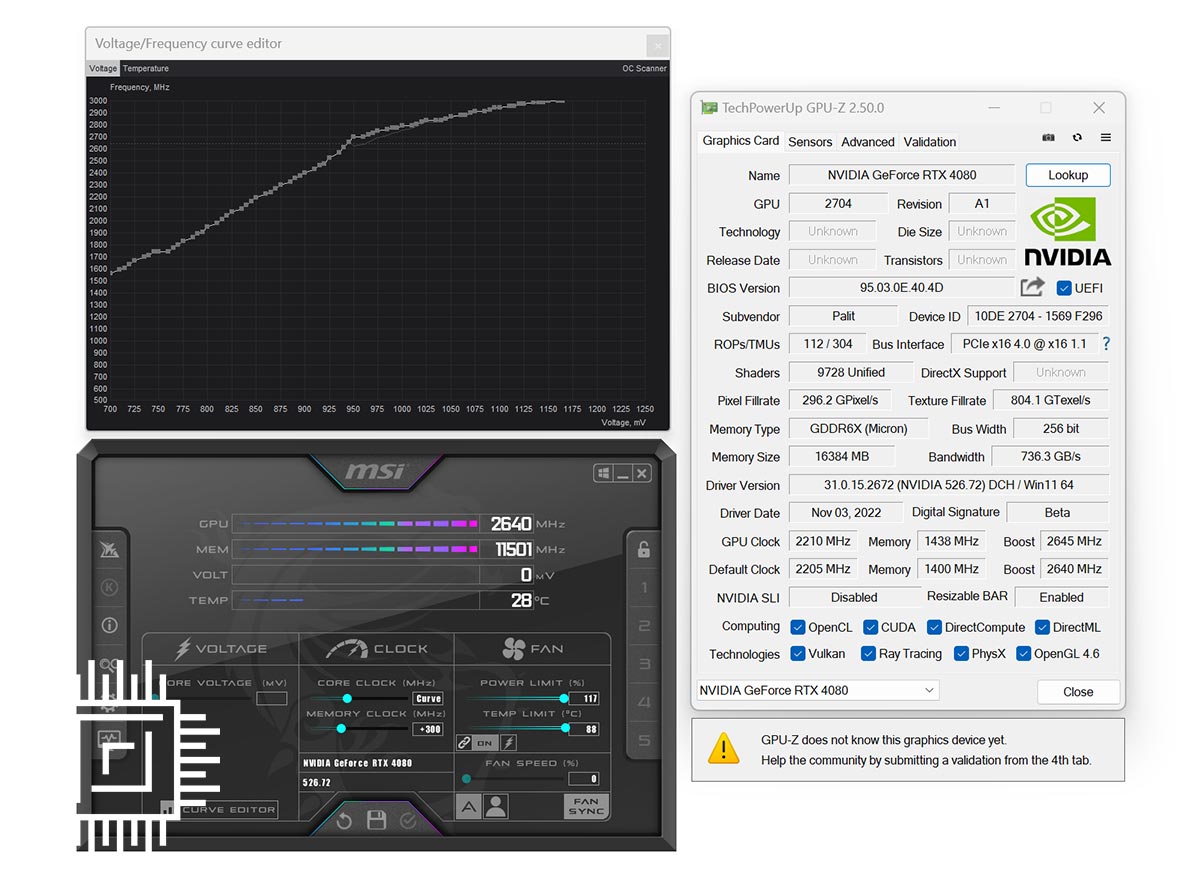
Task: Click the Core Voltage value field
Action: pos(271,698)
